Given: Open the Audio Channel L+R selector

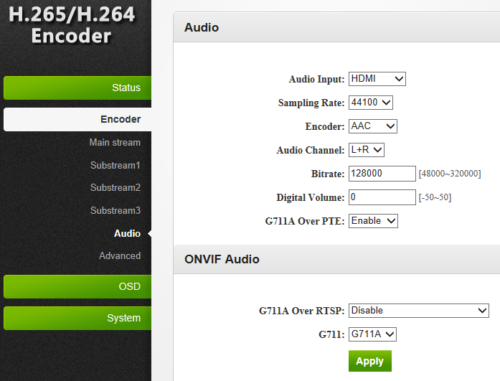Looking at the screenshot, I should [x=366, y=150].
